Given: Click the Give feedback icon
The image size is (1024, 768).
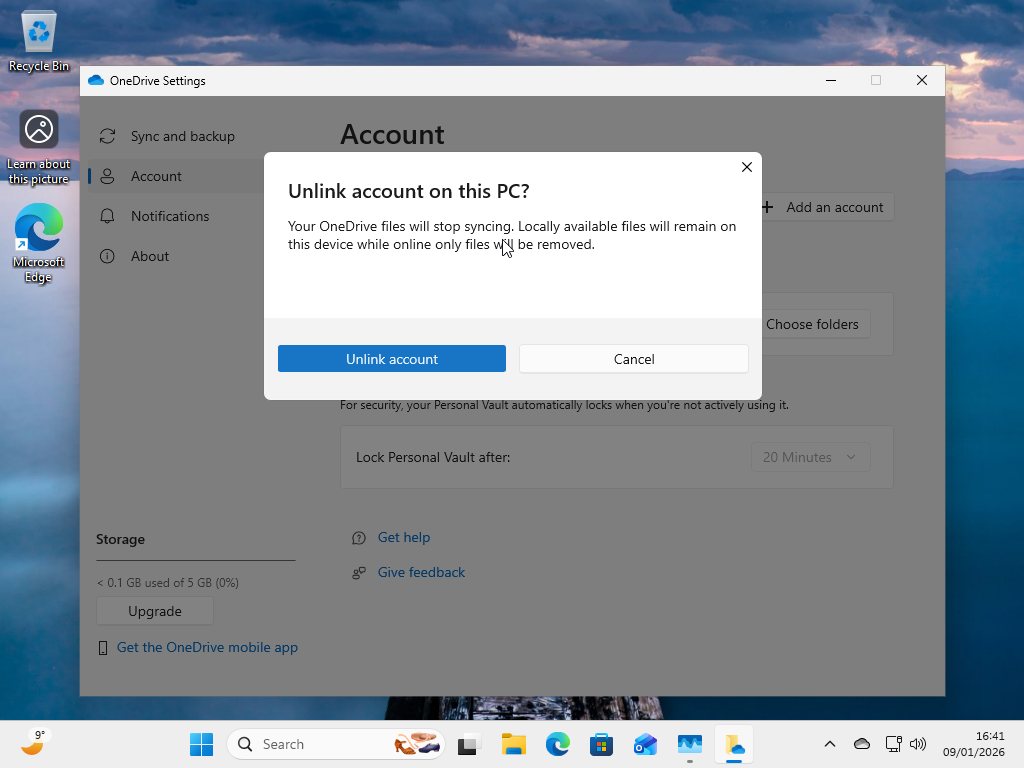Looking at the screenshot, I should tap(358, 572).
